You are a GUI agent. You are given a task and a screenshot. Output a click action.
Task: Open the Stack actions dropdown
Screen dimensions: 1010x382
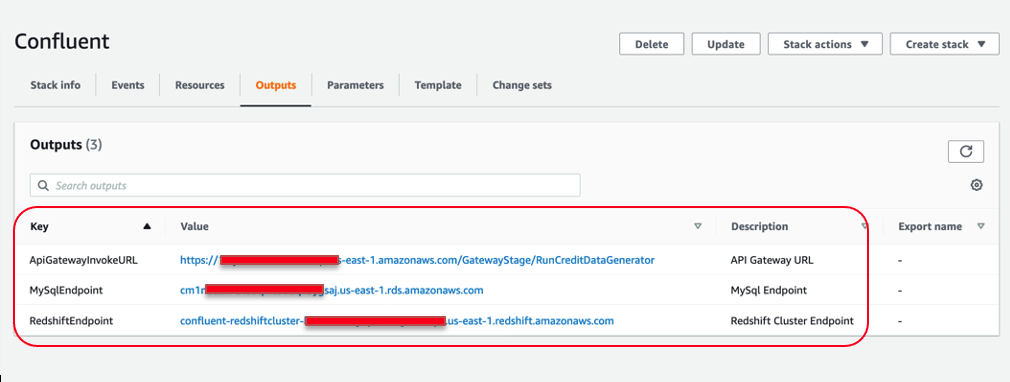[825, 44]
